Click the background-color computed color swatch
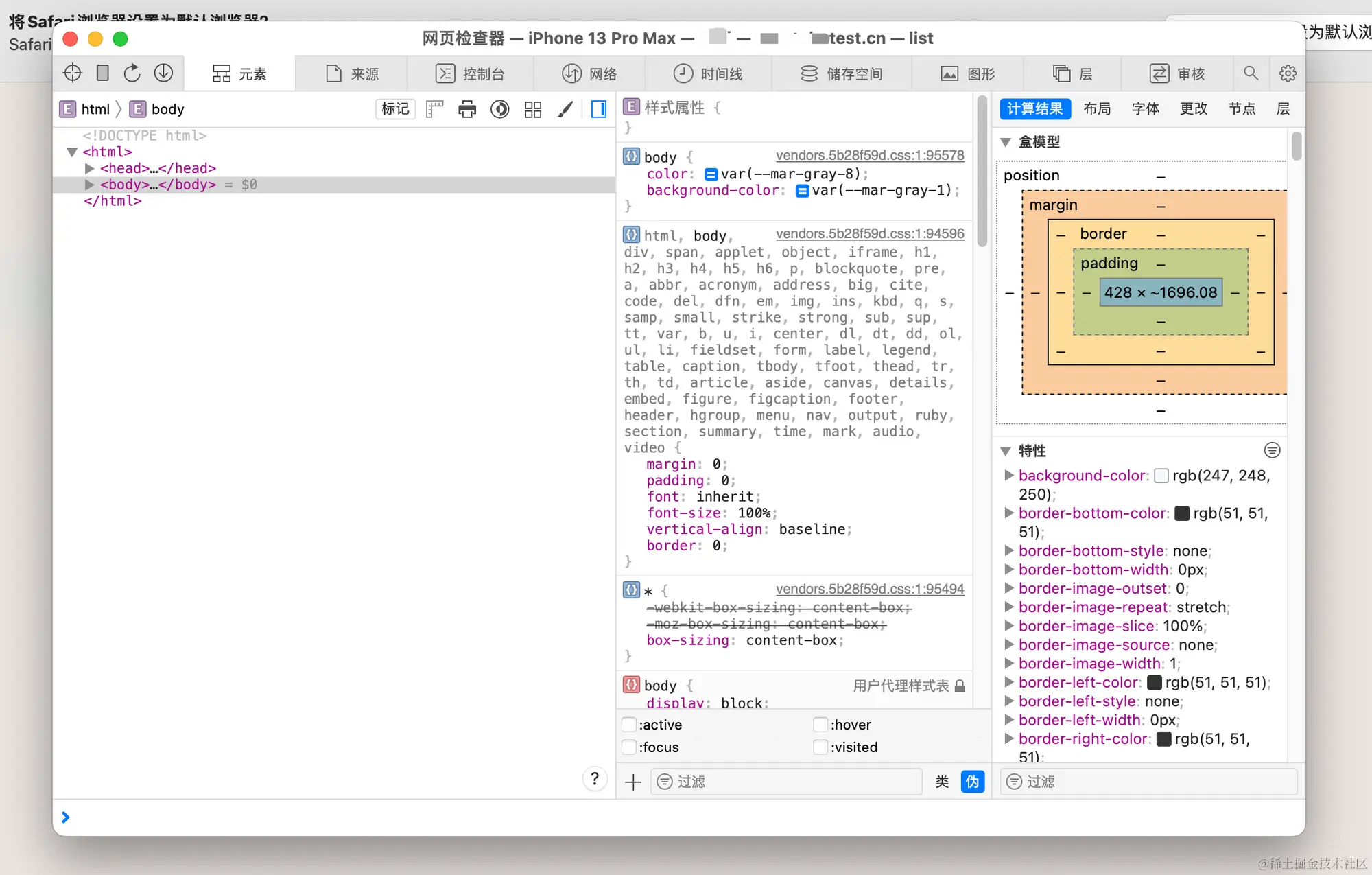1372x875 pixels. (1161, 476)
